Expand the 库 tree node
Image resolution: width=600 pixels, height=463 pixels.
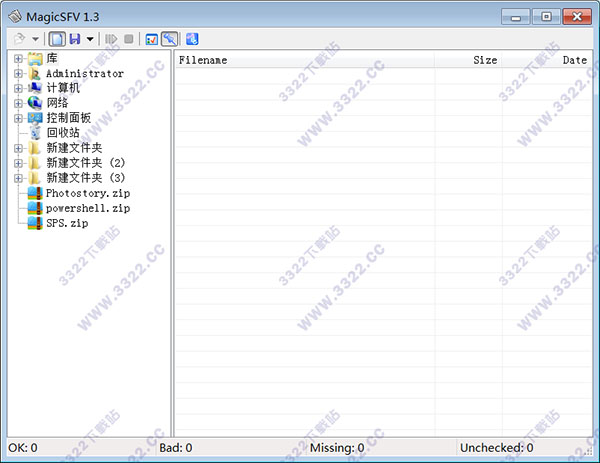click(x=18, y=58)
